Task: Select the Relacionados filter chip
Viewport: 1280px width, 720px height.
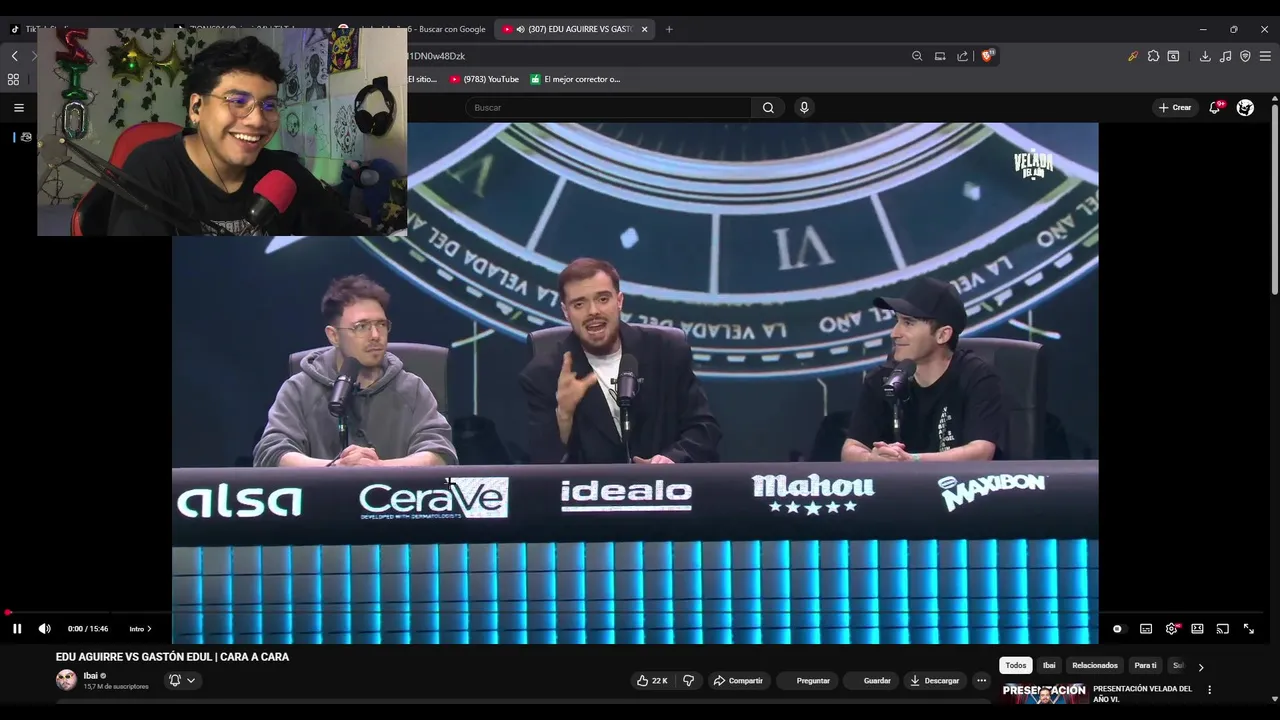Action: 1095,665
